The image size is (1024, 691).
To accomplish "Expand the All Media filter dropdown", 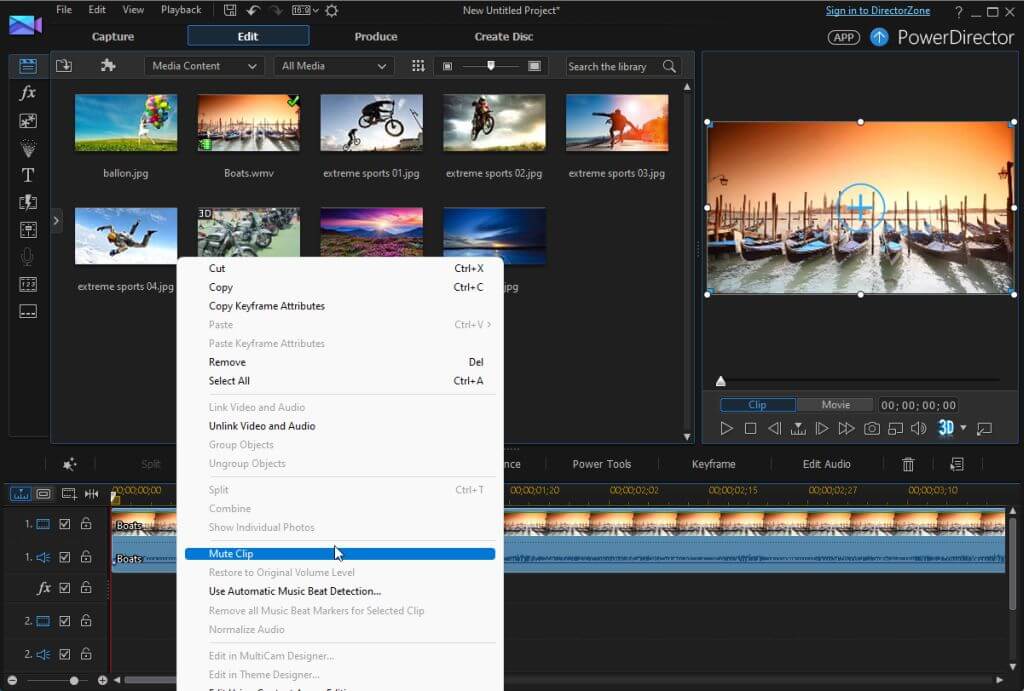I will pos(333,66).
